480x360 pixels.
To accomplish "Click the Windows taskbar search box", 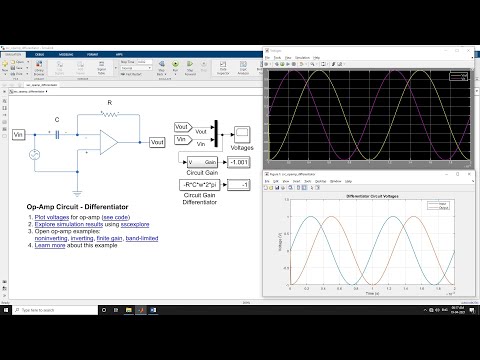I will click(55, 310).
